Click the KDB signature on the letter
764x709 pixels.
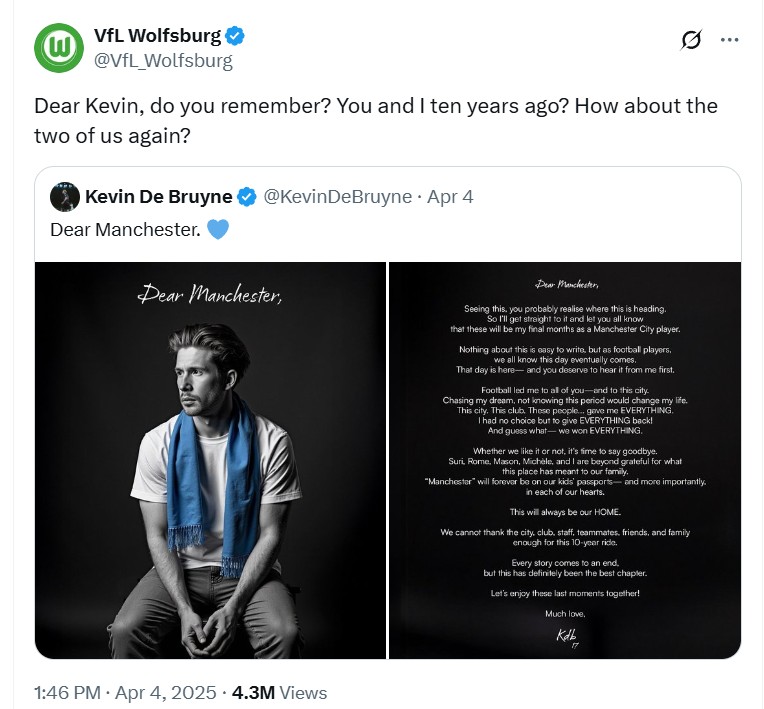click(x=567, y=636)
